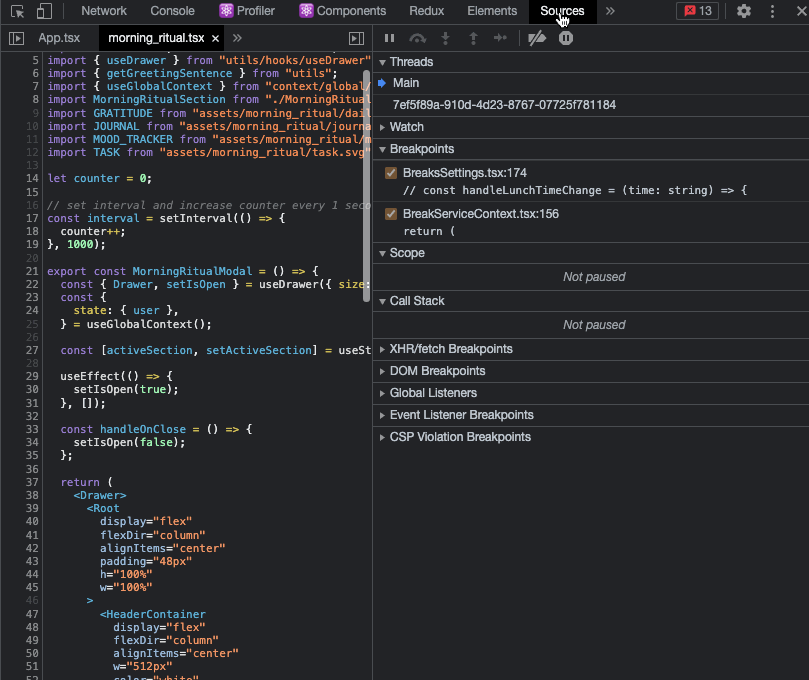Click the step out of current function icon
The height and width of the screenshot is (680, 809).
click(x=473, y=38)
